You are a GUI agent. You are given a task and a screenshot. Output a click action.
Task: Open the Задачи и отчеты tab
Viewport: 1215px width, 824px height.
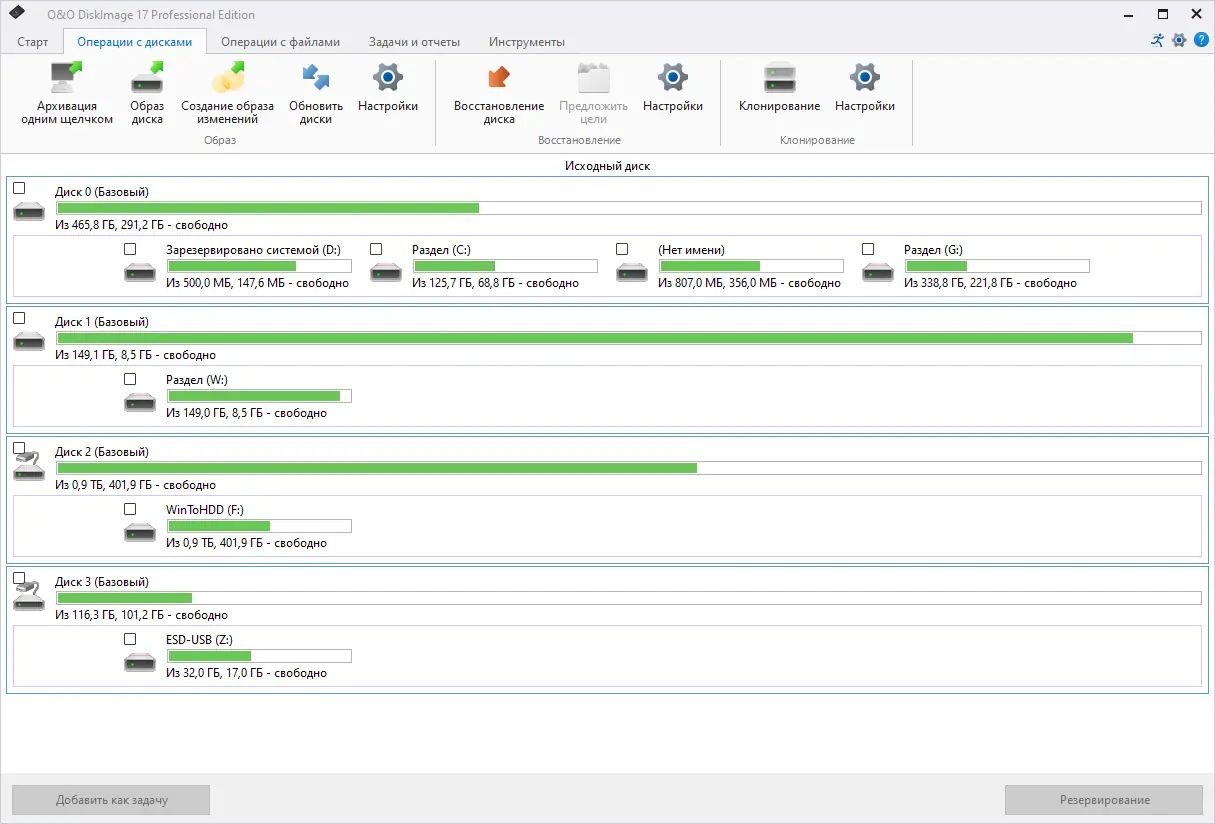pos(414,42)
